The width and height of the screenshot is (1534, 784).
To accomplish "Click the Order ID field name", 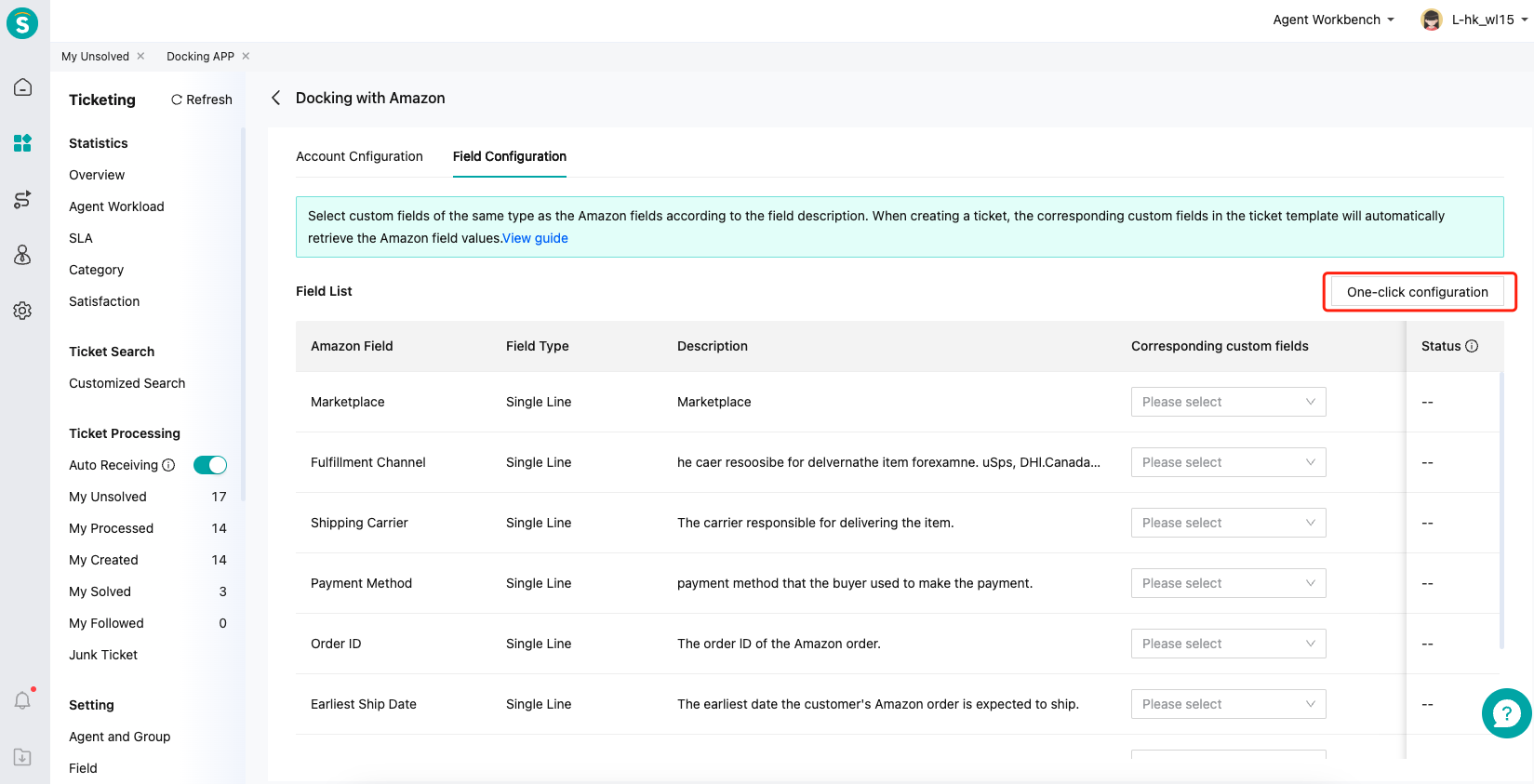I will [336, 644].
